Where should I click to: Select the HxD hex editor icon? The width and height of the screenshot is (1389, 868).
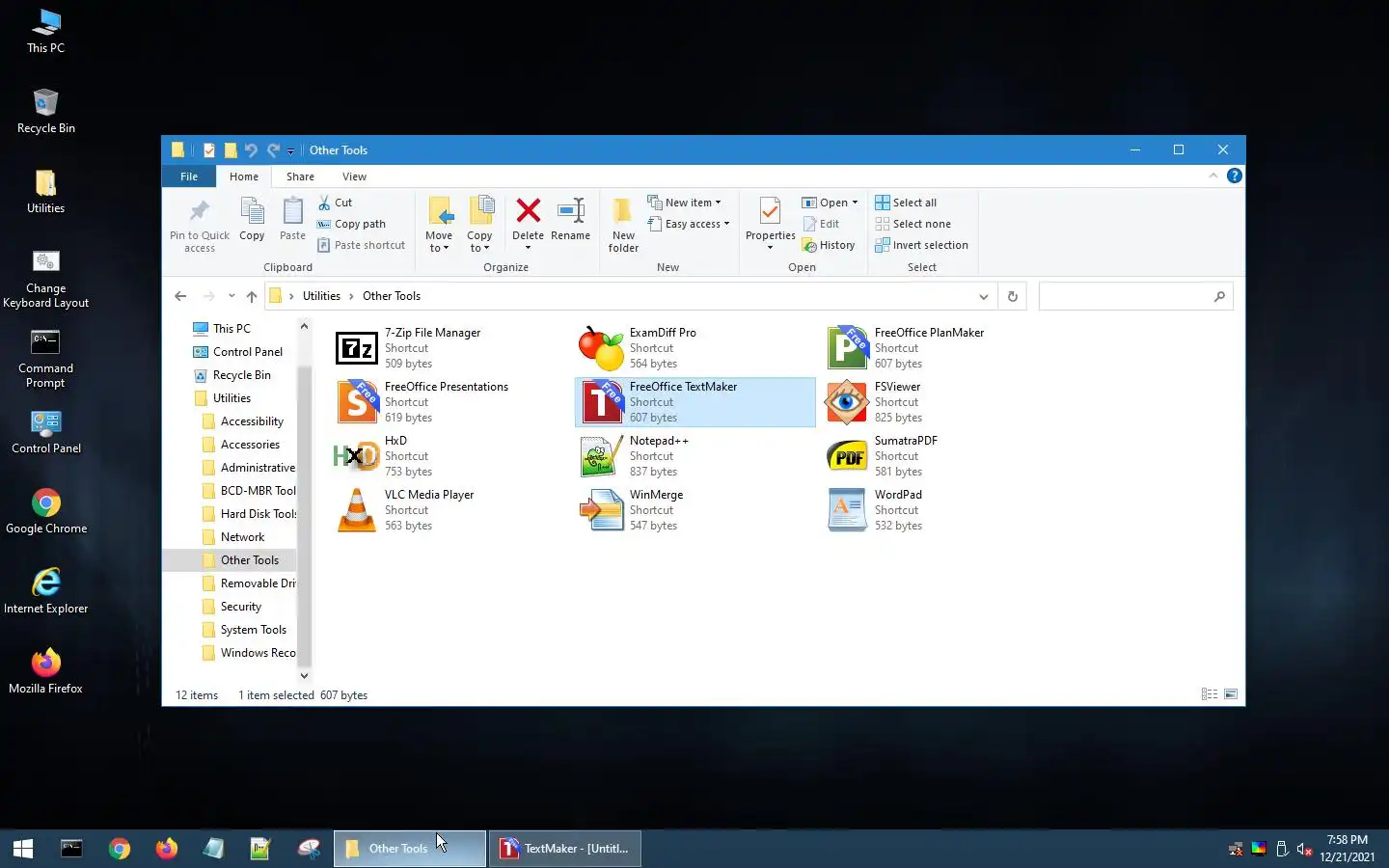(x=356, y=456)
